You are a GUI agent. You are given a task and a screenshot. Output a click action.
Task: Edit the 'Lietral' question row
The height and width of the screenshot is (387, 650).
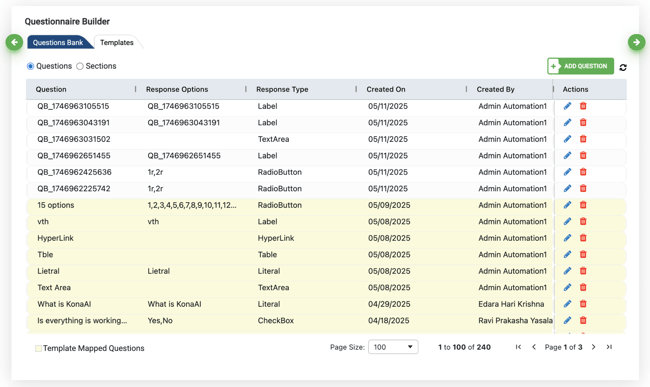click(568, 271)
